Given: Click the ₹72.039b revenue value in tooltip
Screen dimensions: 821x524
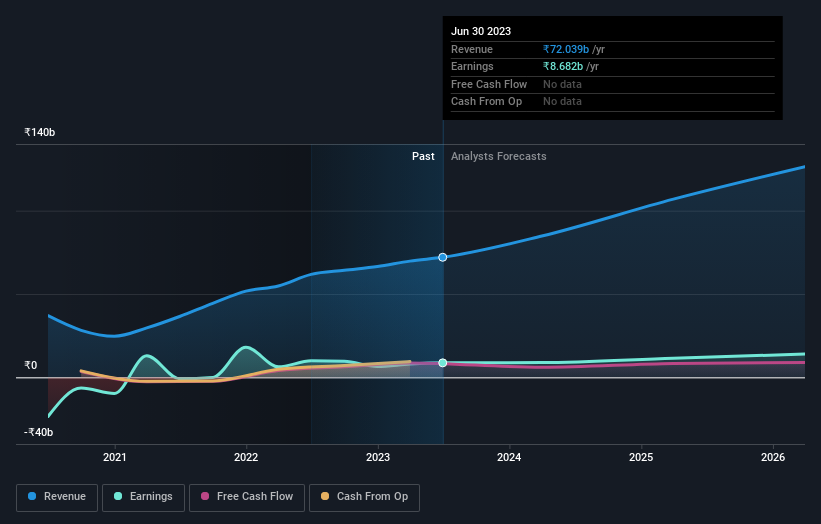Looking at the screenshot, I should pos(566,49).
